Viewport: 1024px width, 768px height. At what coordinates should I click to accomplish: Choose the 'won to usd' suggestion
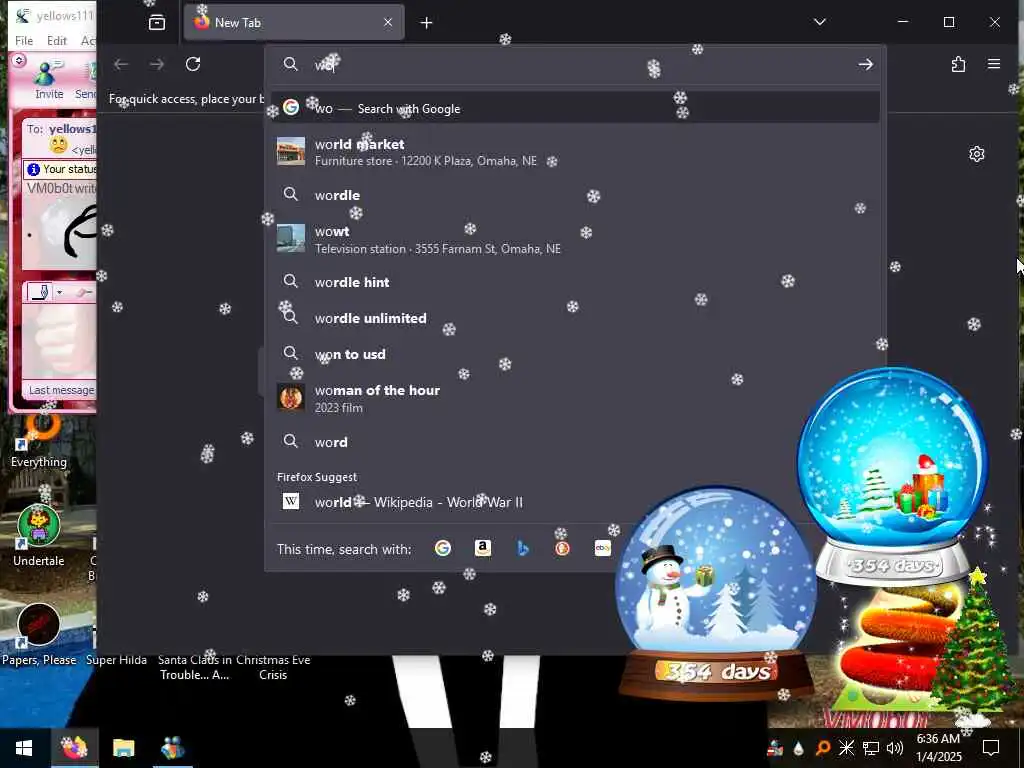click(575, 354)
